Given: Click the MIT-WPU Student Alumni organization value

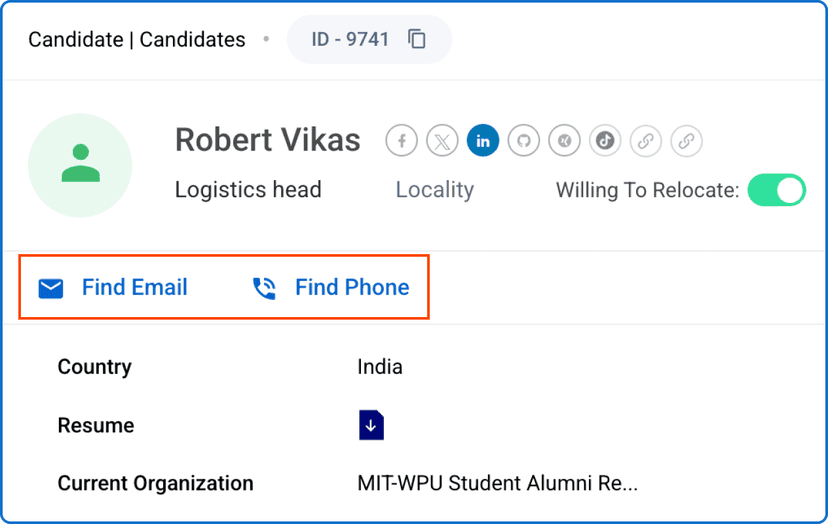Looking at the screenshot, I should tap(497, 484).
